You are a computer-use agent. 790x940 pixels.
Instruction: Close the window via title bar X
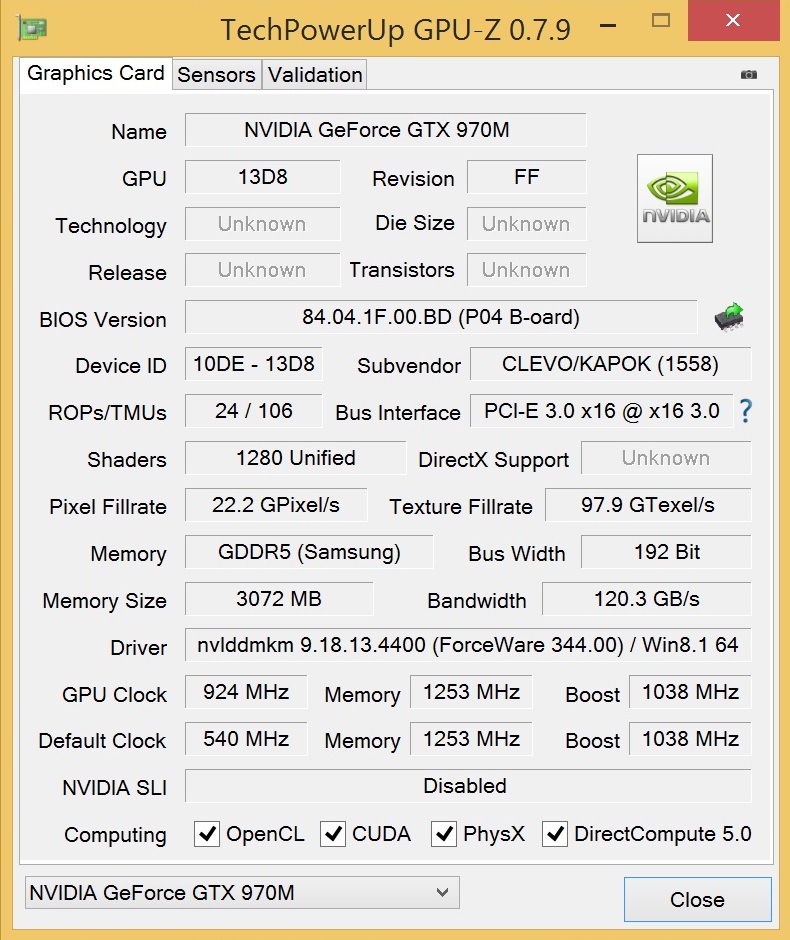(x=733, y=20)
